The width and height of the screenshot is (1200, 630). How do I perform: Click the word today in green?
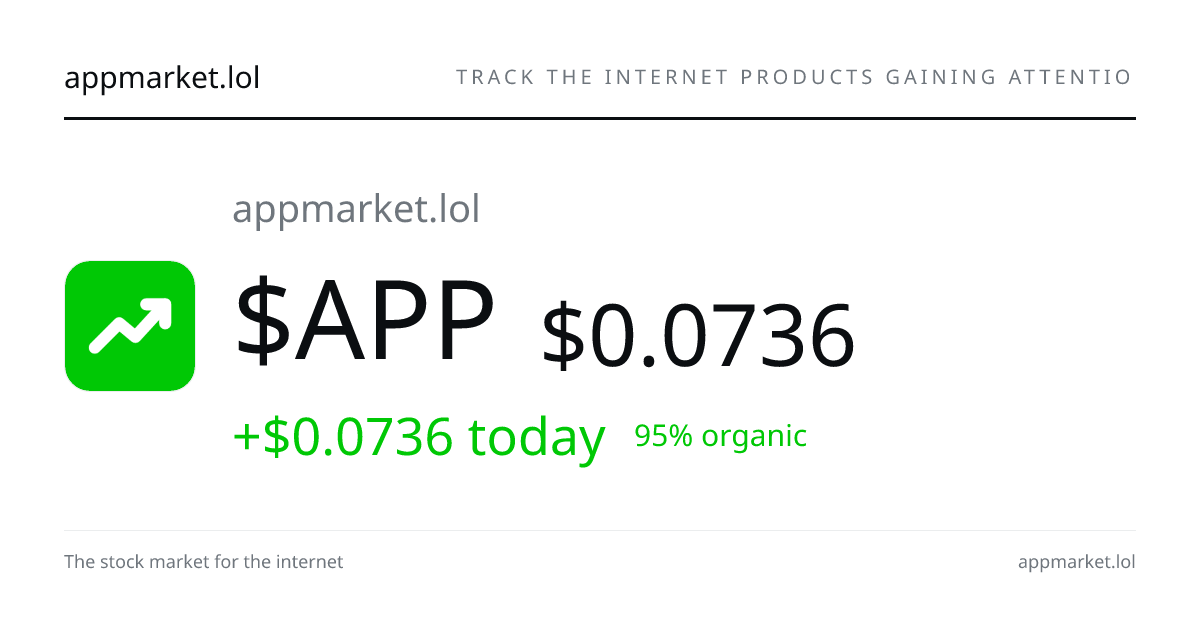pos(537,438)
